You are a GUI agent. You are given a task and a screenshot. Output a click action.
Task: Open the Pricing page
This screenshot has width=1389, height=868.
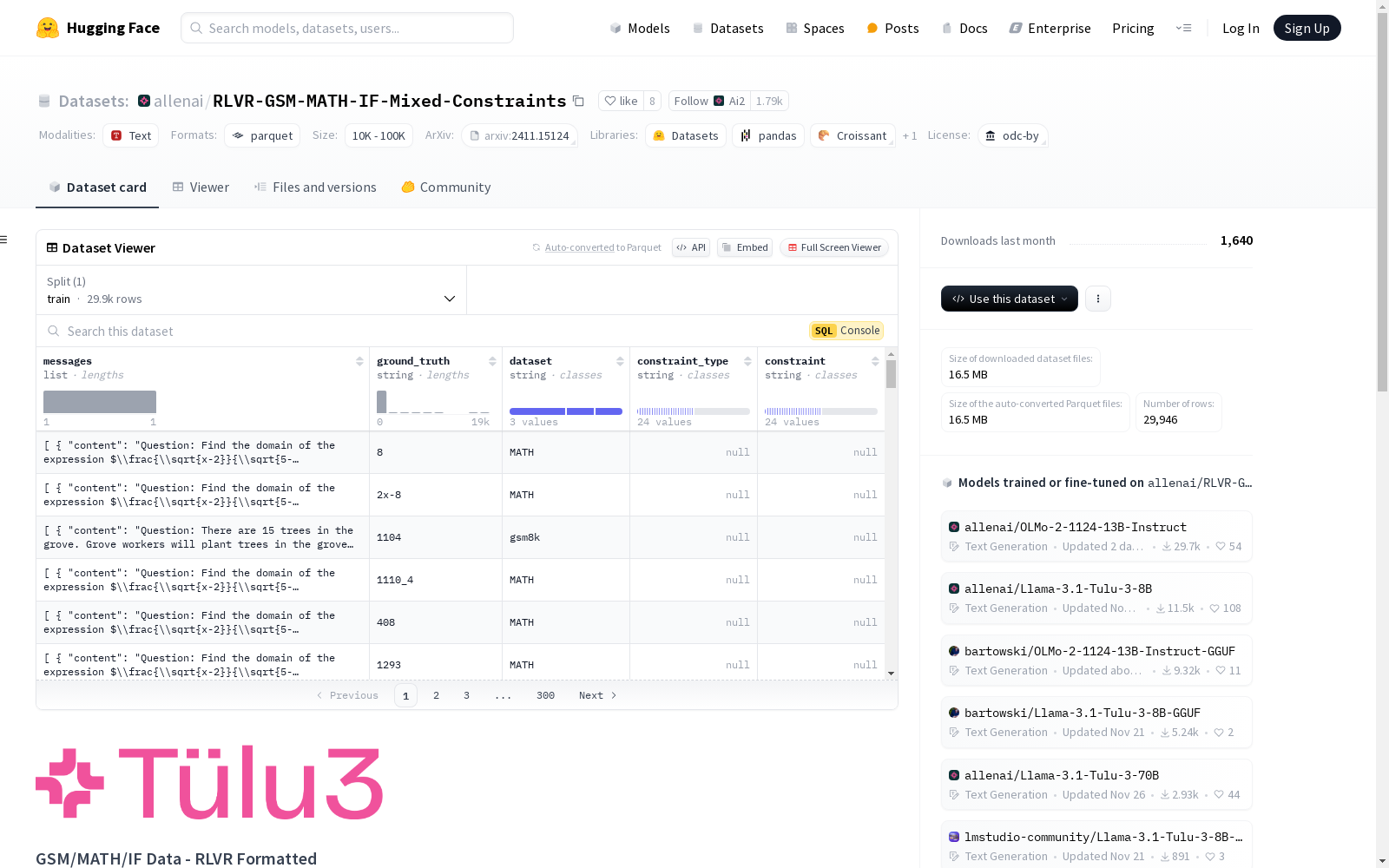1133,28
